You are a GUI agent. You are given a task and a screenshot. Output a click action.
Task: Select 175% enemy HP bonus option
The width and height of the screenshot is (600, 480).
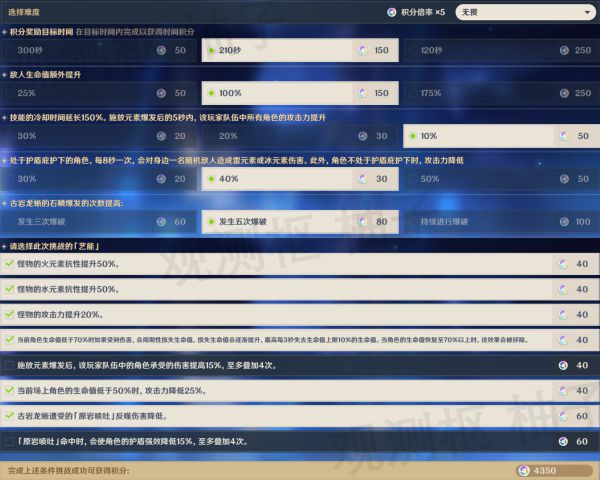click(x=430, y=92)
